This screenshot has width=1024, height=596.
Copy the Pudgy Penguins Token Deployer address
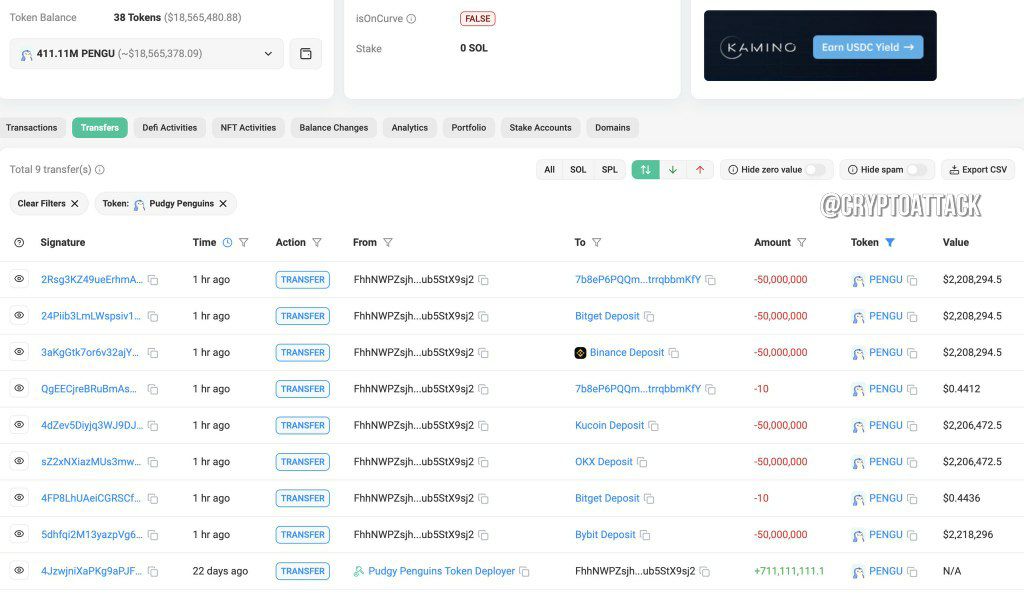click(524, 572)
